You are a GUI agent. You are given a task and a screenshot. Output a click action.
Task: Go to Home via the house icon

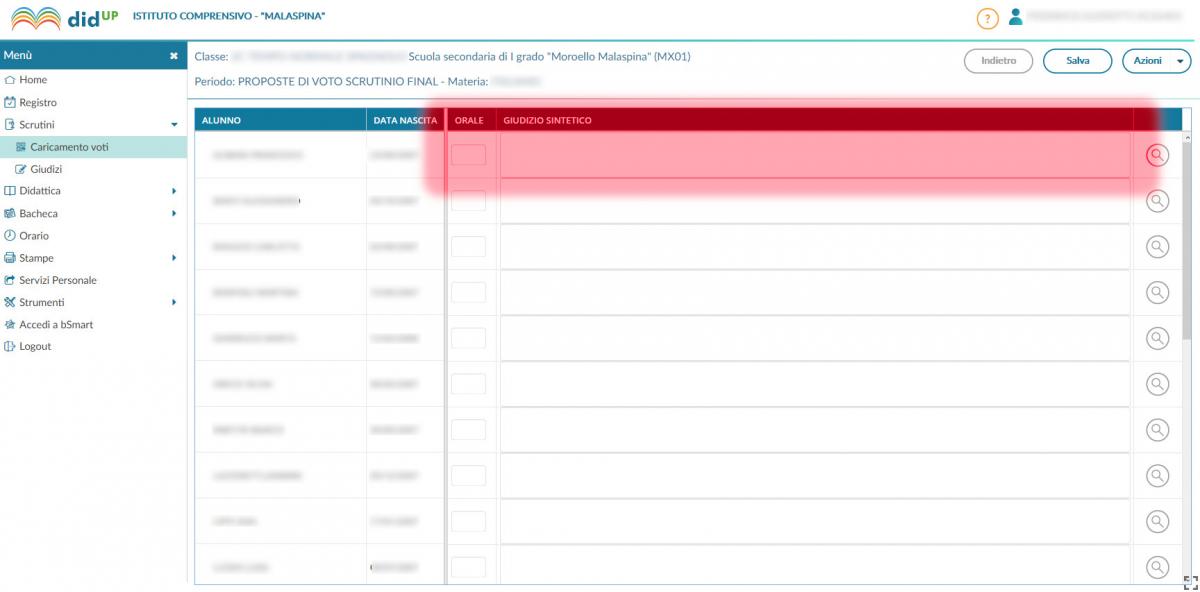click(10, 80)
